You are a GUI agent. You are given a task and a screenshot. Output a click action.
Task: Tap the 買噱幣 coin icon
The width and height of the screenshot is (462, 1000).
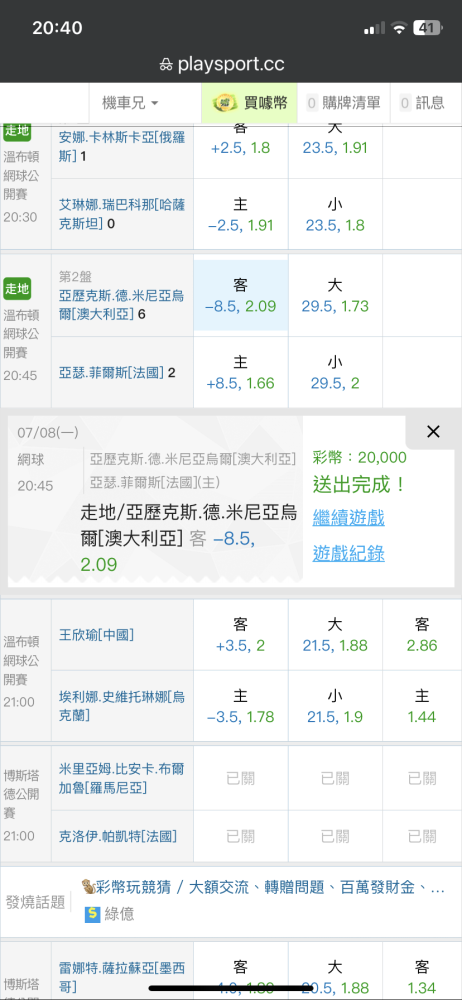(224, 103)
